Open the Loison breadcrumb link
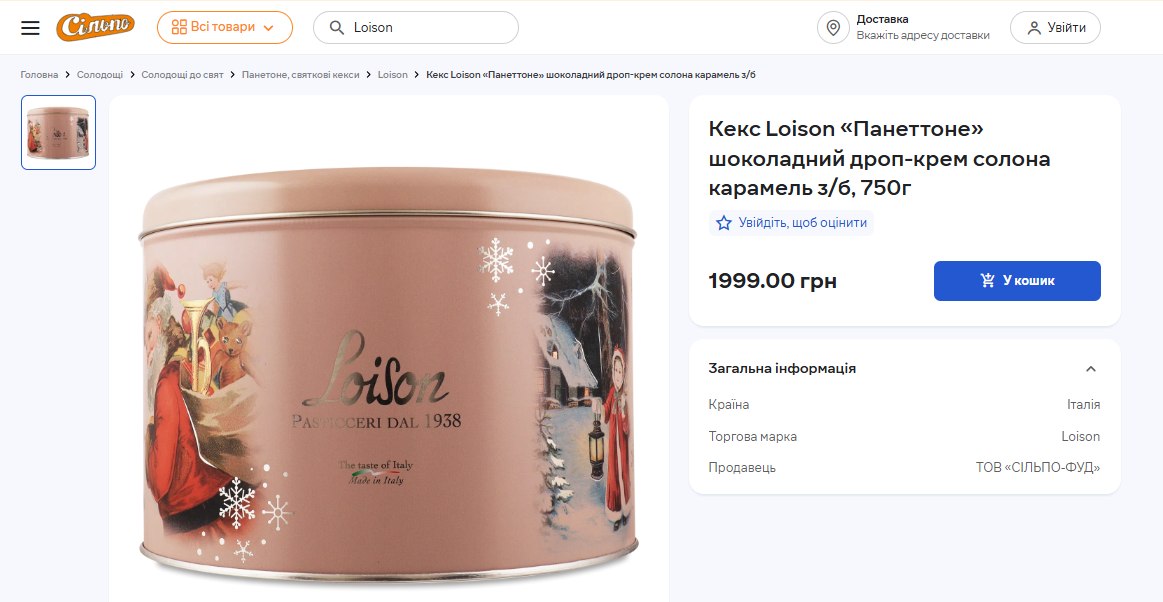1163x602 pixels. tap(392, 75)
